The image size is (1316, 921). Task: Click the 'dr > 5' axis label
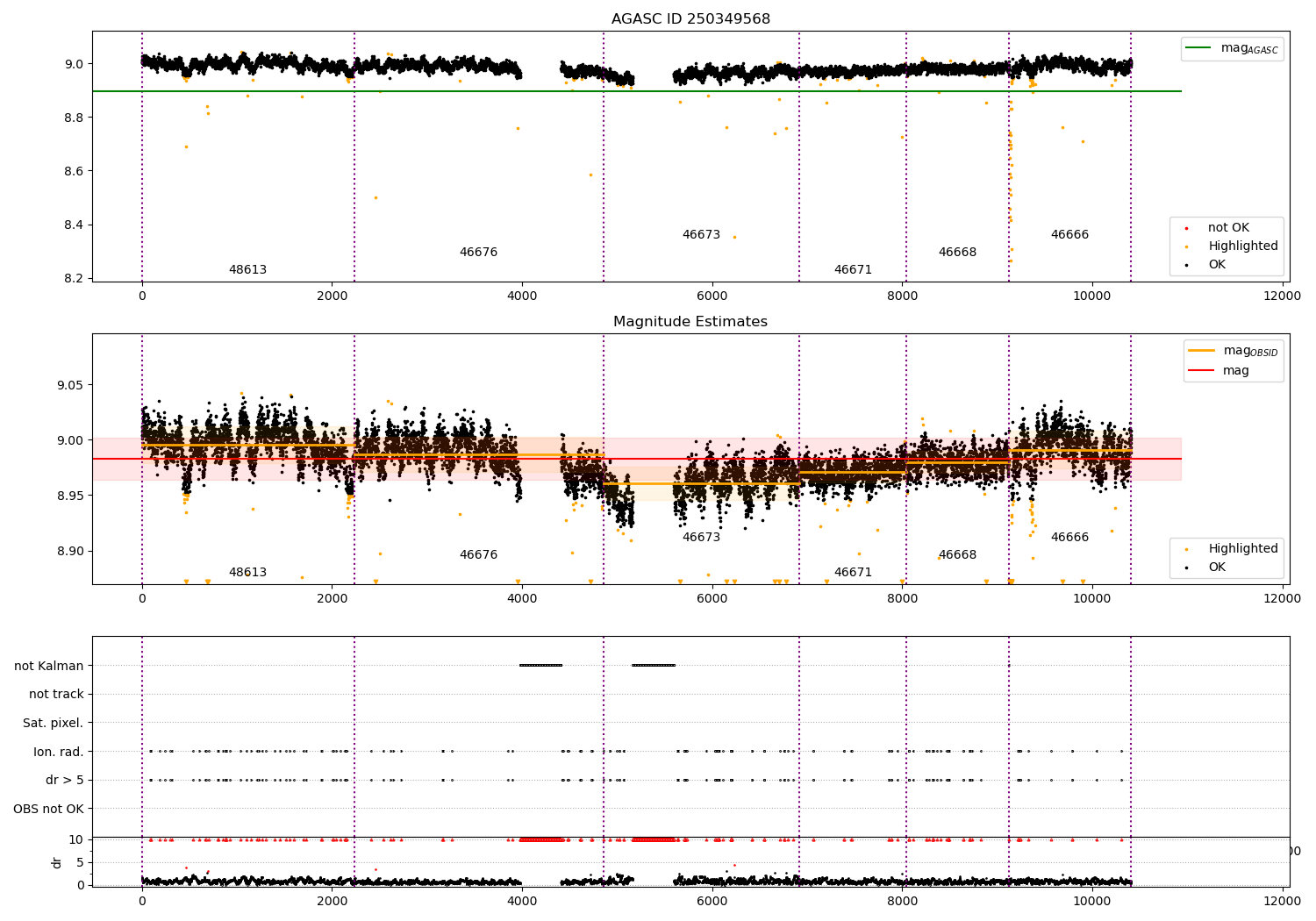click(x=65, y=781)
